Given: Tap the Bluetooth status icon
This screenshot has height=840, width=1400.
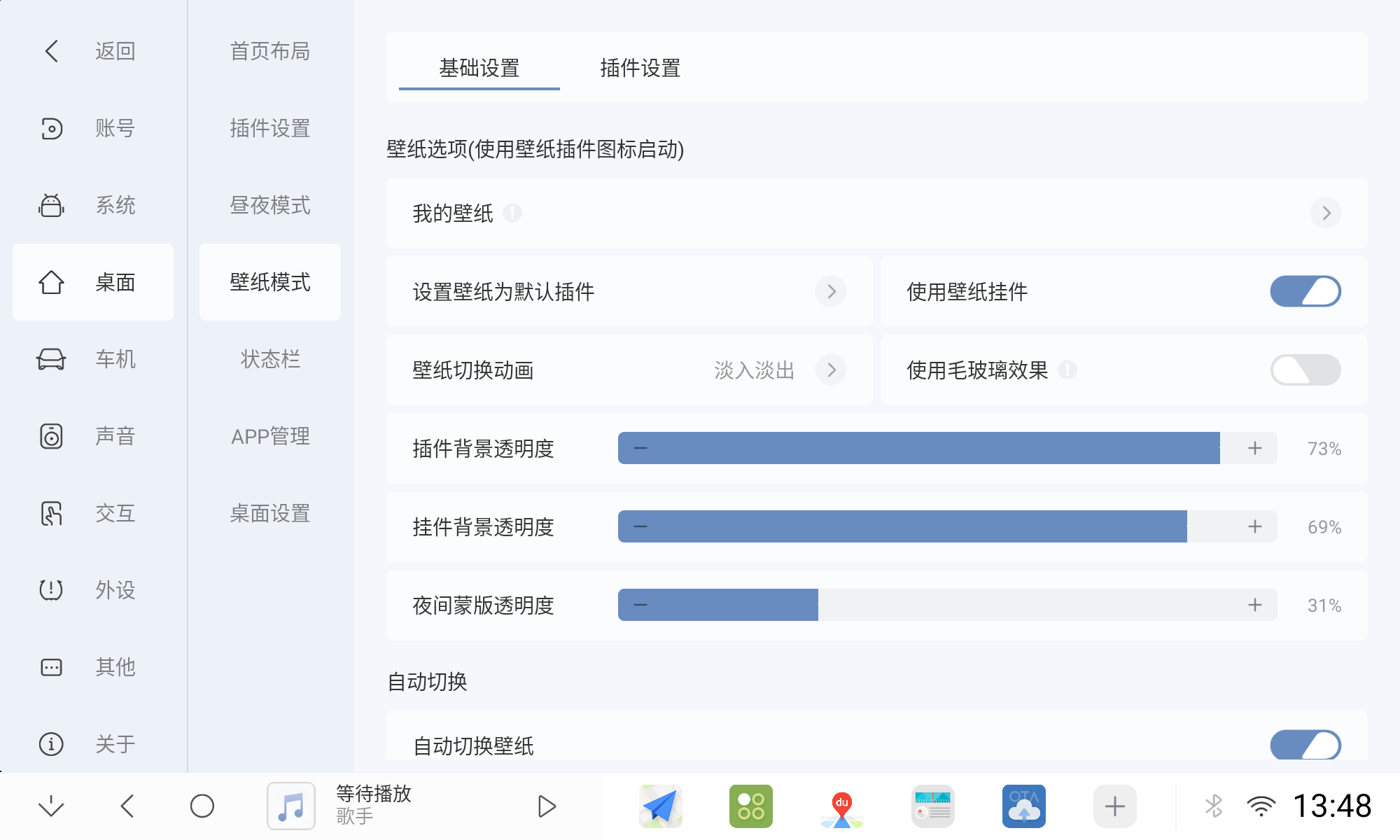Looking at the screenshot, I should pos(1213,806).
